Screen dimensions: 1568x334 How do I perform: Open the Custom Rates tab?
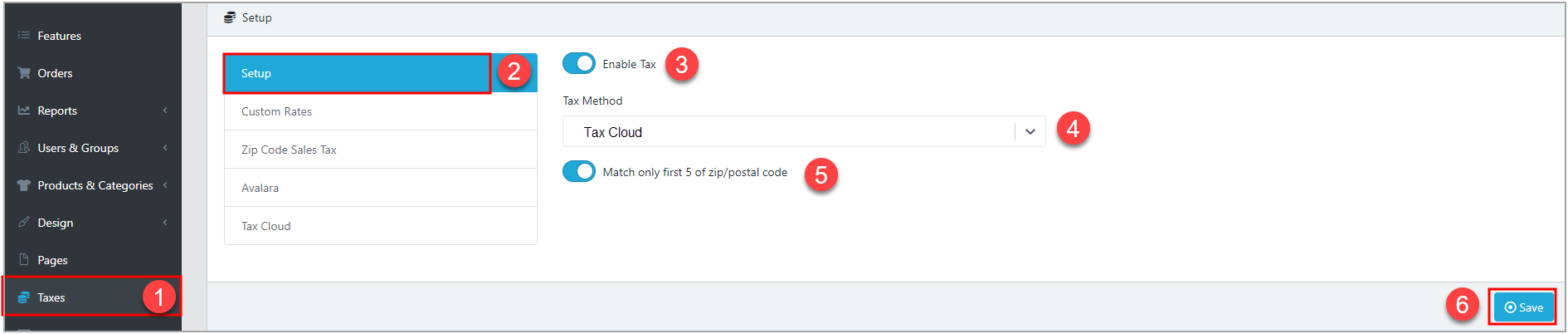(x=381, y=111)
